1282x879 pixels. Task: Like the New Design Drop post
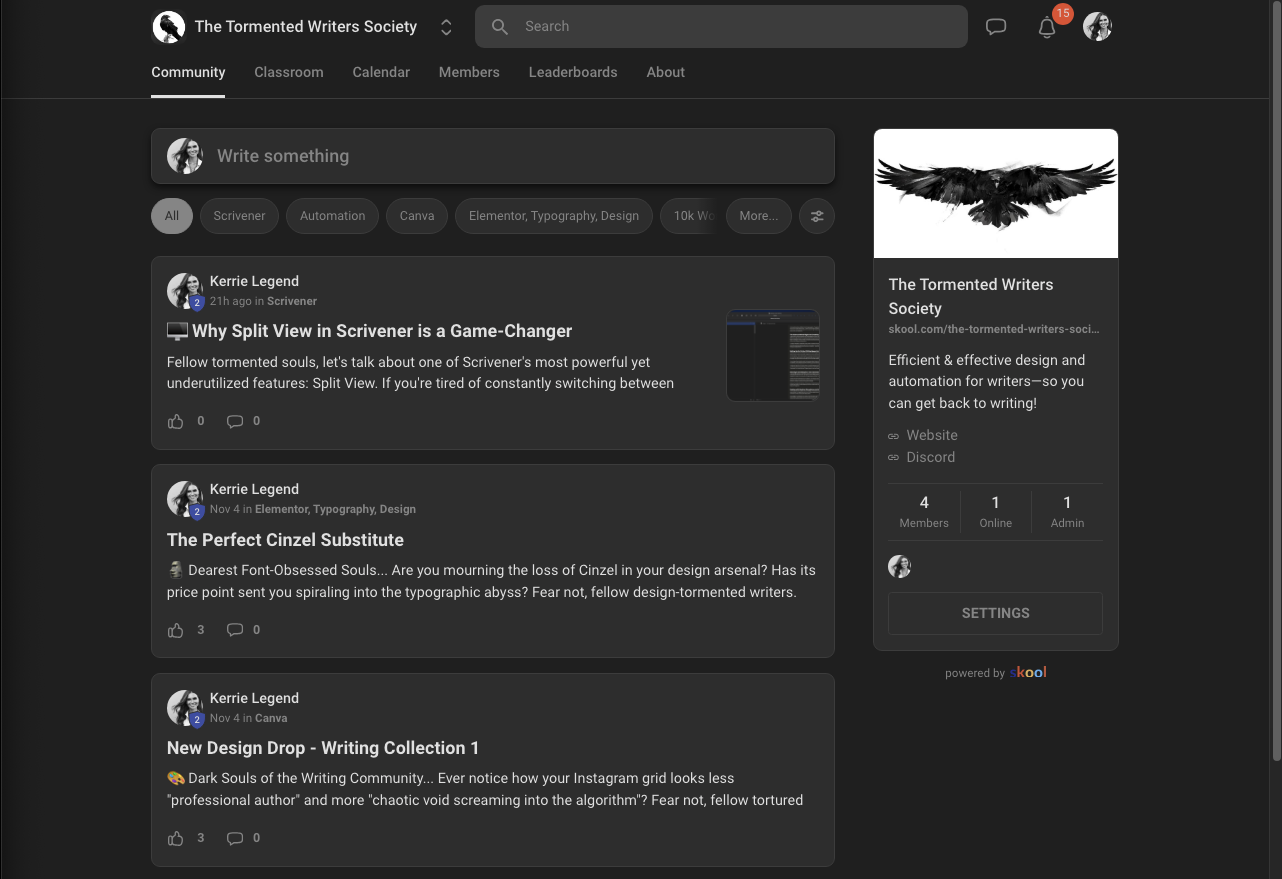(176, 838)
